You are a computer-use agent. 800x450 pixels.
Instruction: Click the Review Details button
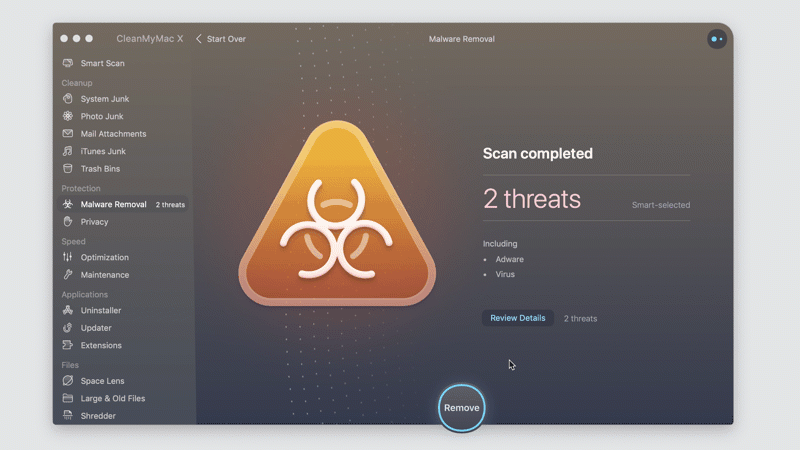tap(517, 318)
